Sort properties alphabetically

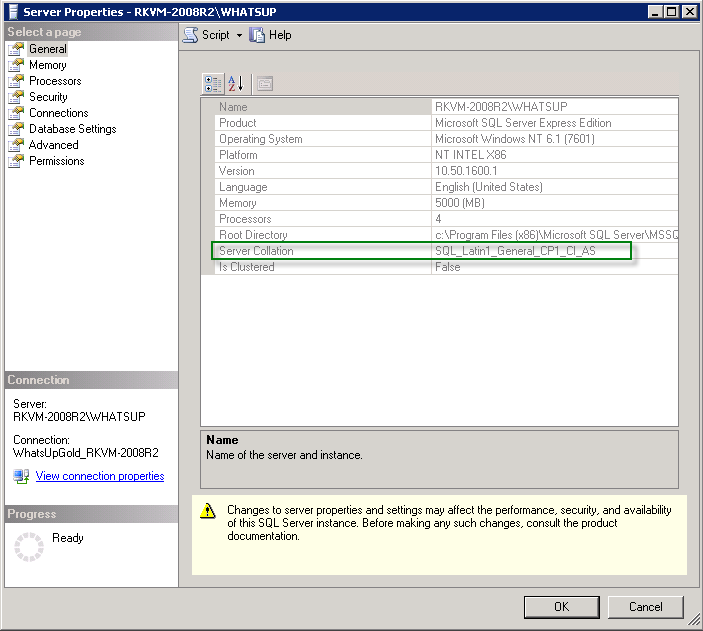click(x=236, y=83)
